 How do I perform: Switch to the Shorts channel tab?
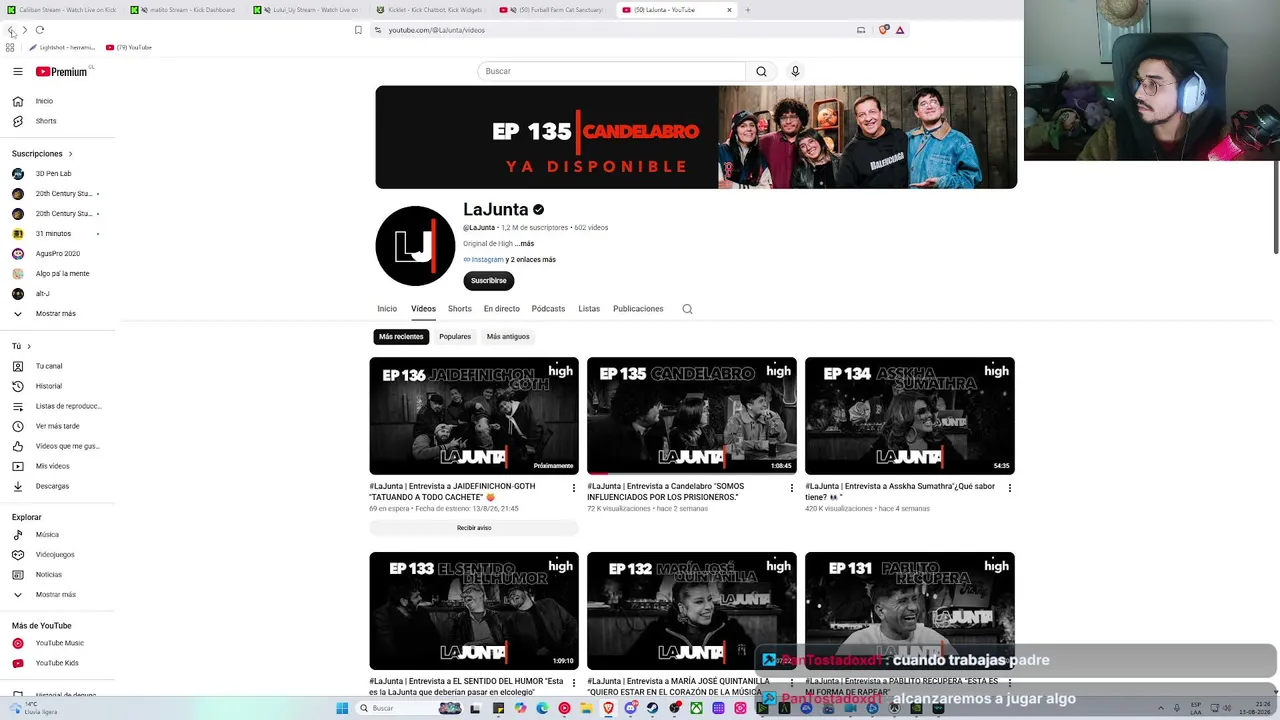(460, 309)
